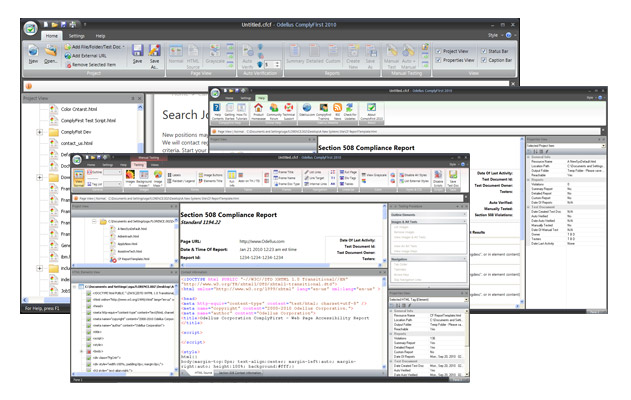Collapse the C:\Documents and Settings folder node

pyautogui.click(x=94, y=221)
